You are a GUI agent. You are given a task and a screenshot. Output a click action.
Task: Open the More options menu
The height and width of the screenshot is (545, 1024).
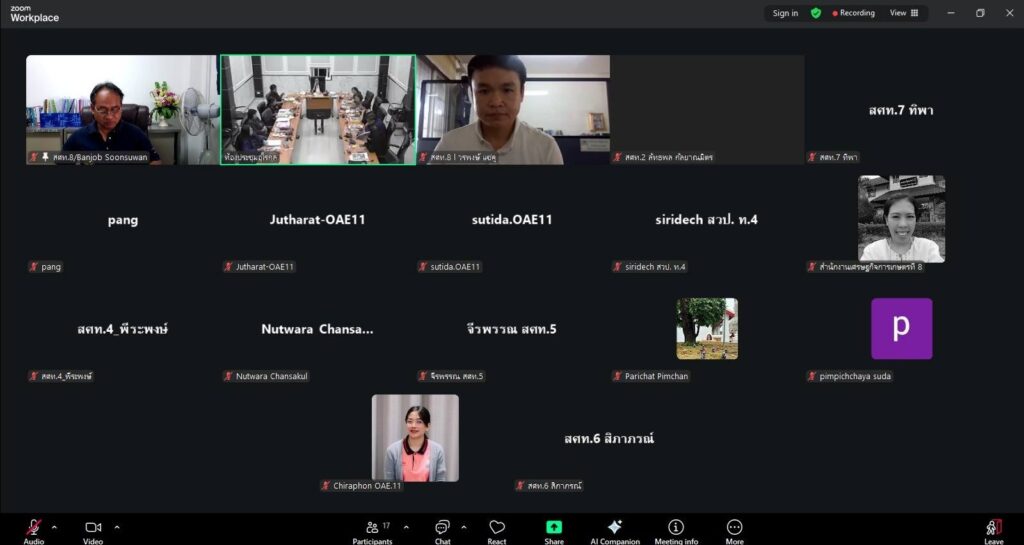(734, 529)
